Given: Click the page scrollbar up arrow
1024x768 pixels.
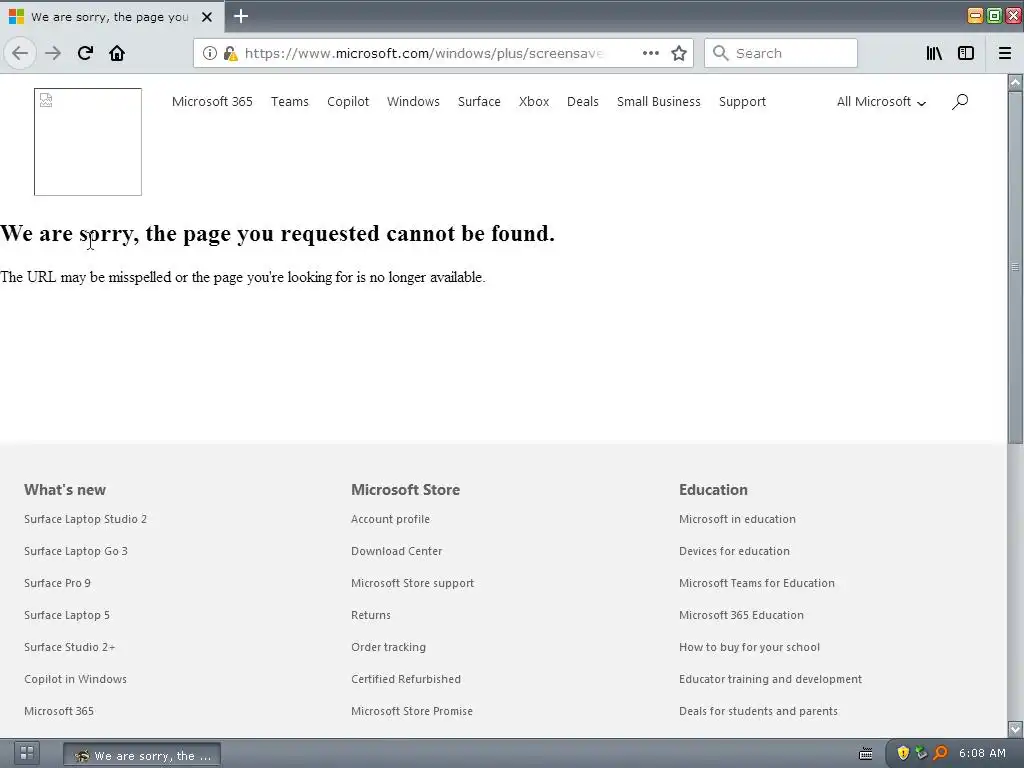Looking at the screenshot, I should point(1015,82).
